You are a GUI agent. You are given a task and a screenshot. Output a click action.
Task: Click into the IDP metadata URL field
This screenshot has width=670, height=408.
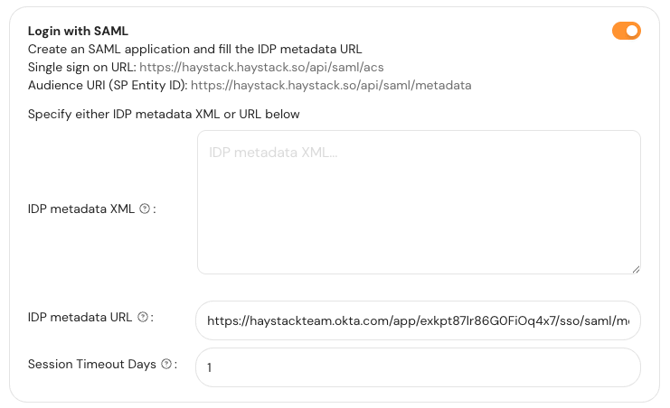click(418, 321)
